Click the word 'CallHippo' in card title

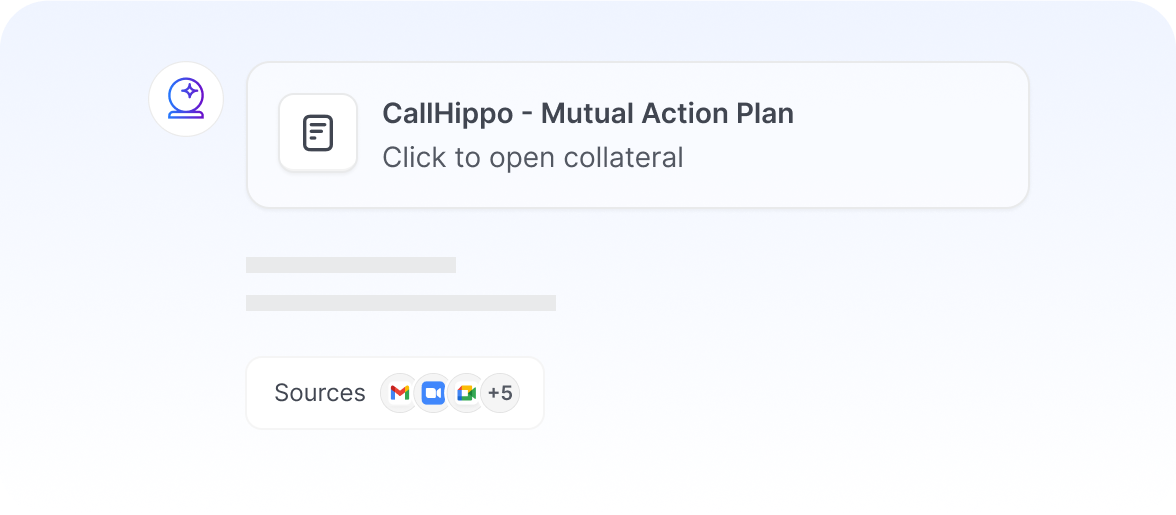[x=448, y=114]
